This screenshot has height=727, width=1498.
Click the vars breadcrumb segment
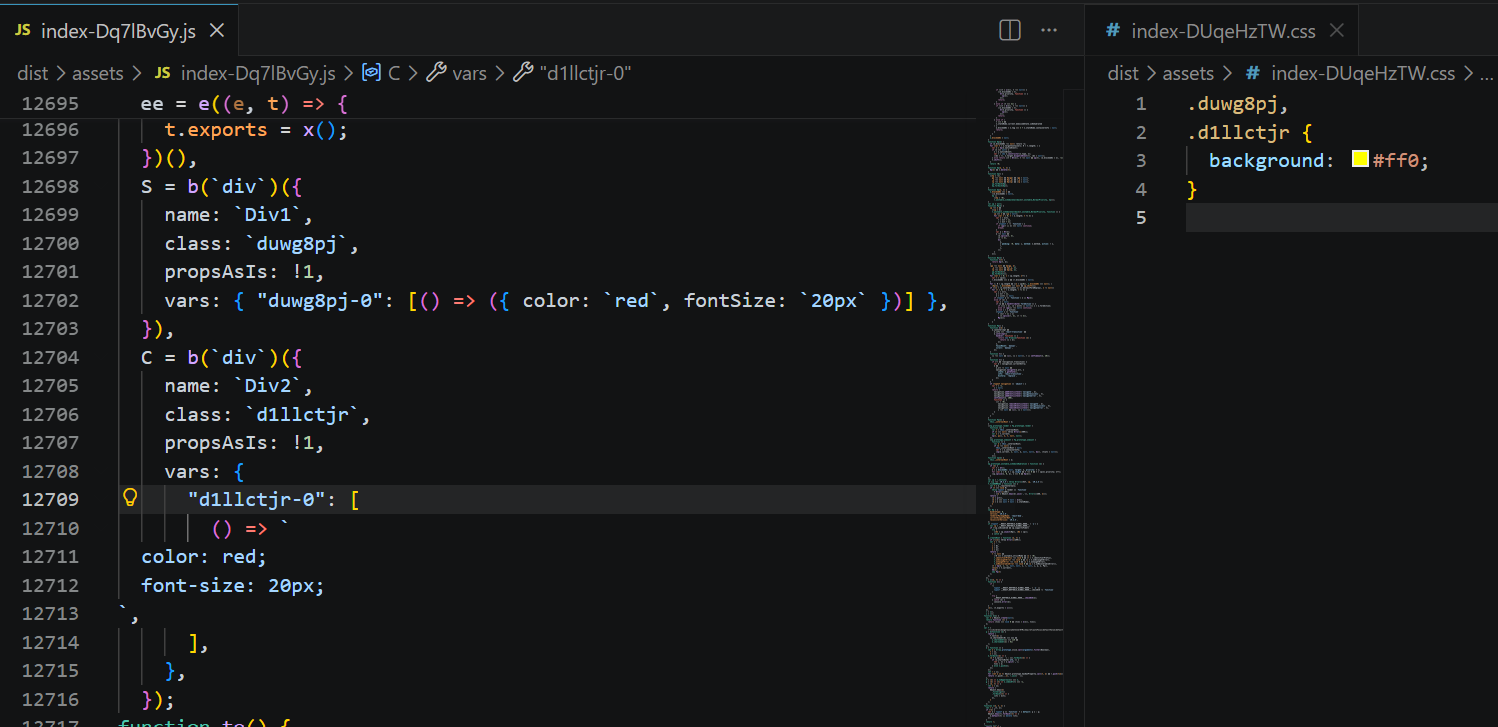[469, 73]
